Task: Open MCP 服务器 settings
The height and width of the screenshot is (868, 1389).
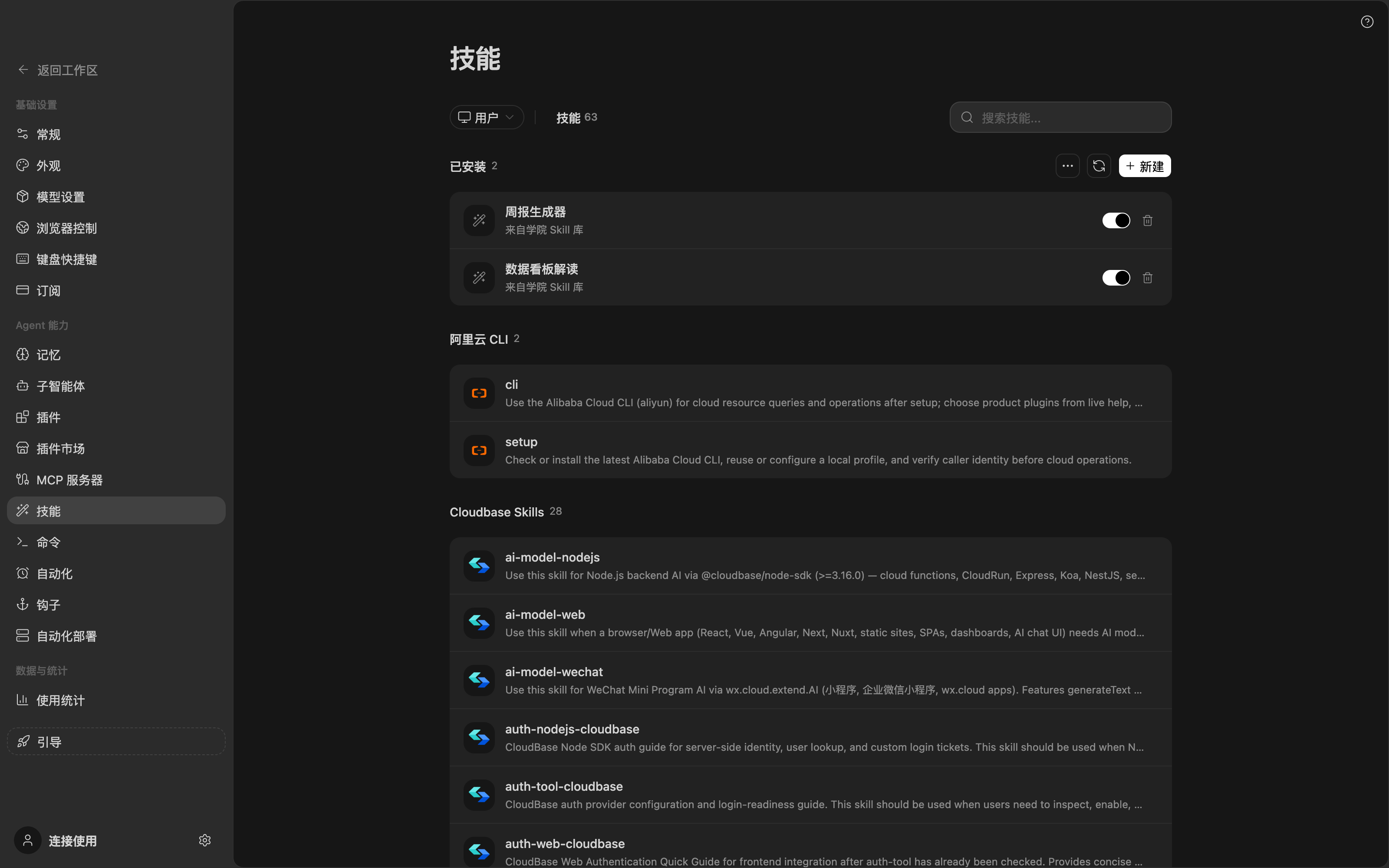Action: tap(116, 480)
